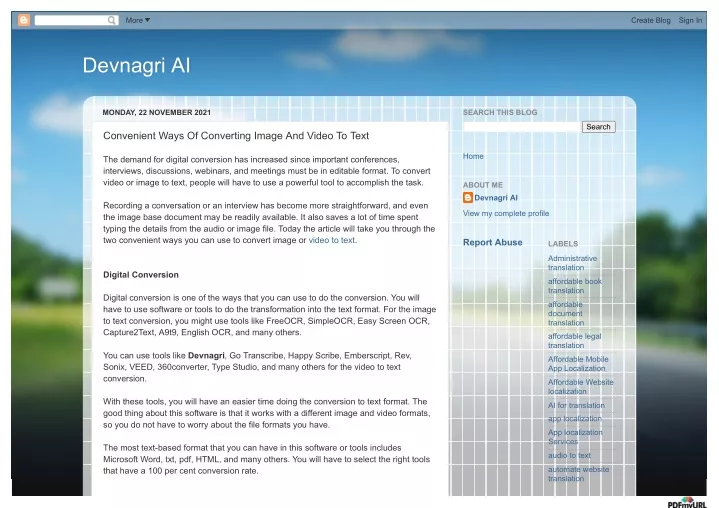
Task: Click the ABOUT ME heading
Action: tap(482, 185)
